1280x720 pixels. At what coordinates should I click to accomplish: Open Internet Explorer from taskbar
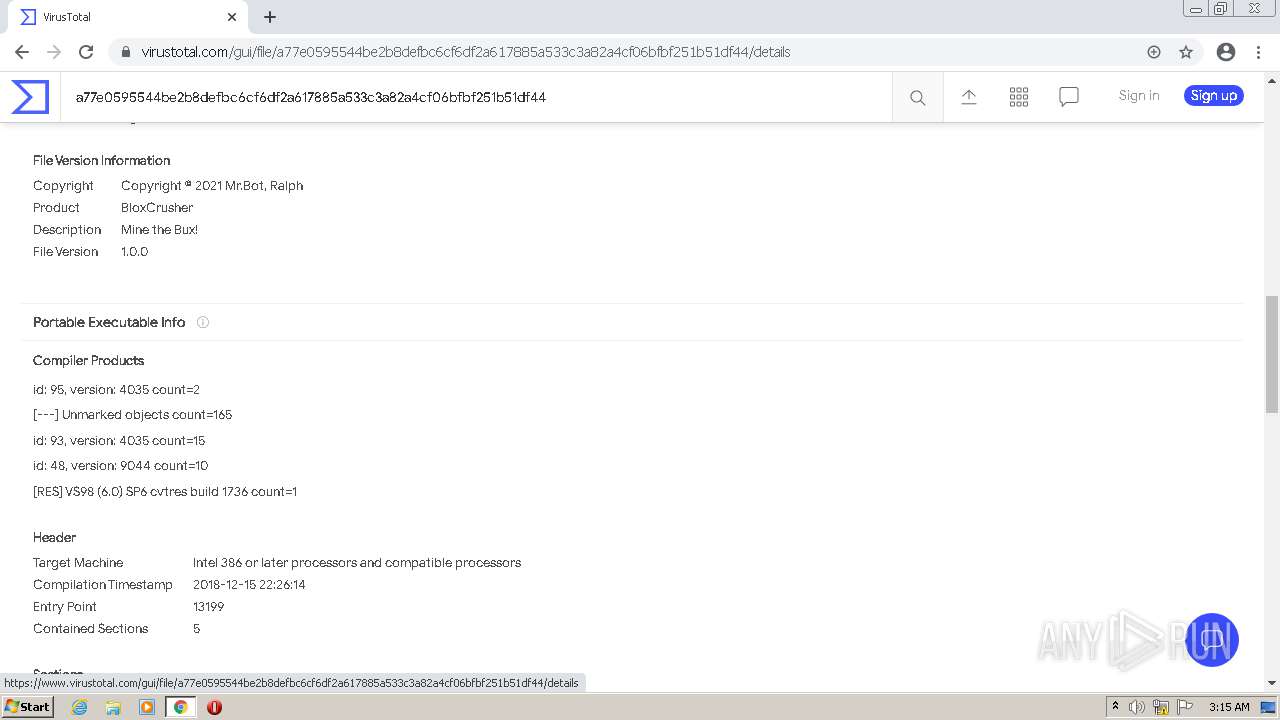(79, 707)
